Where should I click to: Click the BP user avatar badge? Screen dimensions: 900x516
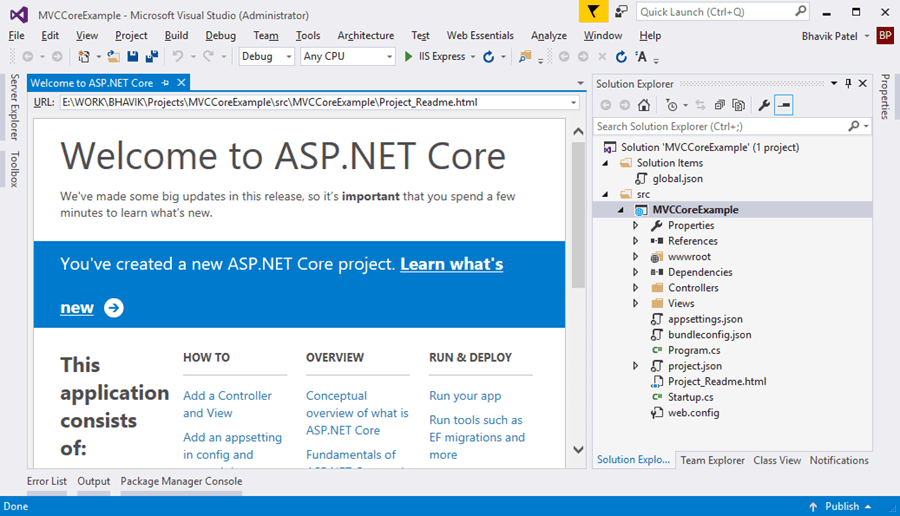885,36
